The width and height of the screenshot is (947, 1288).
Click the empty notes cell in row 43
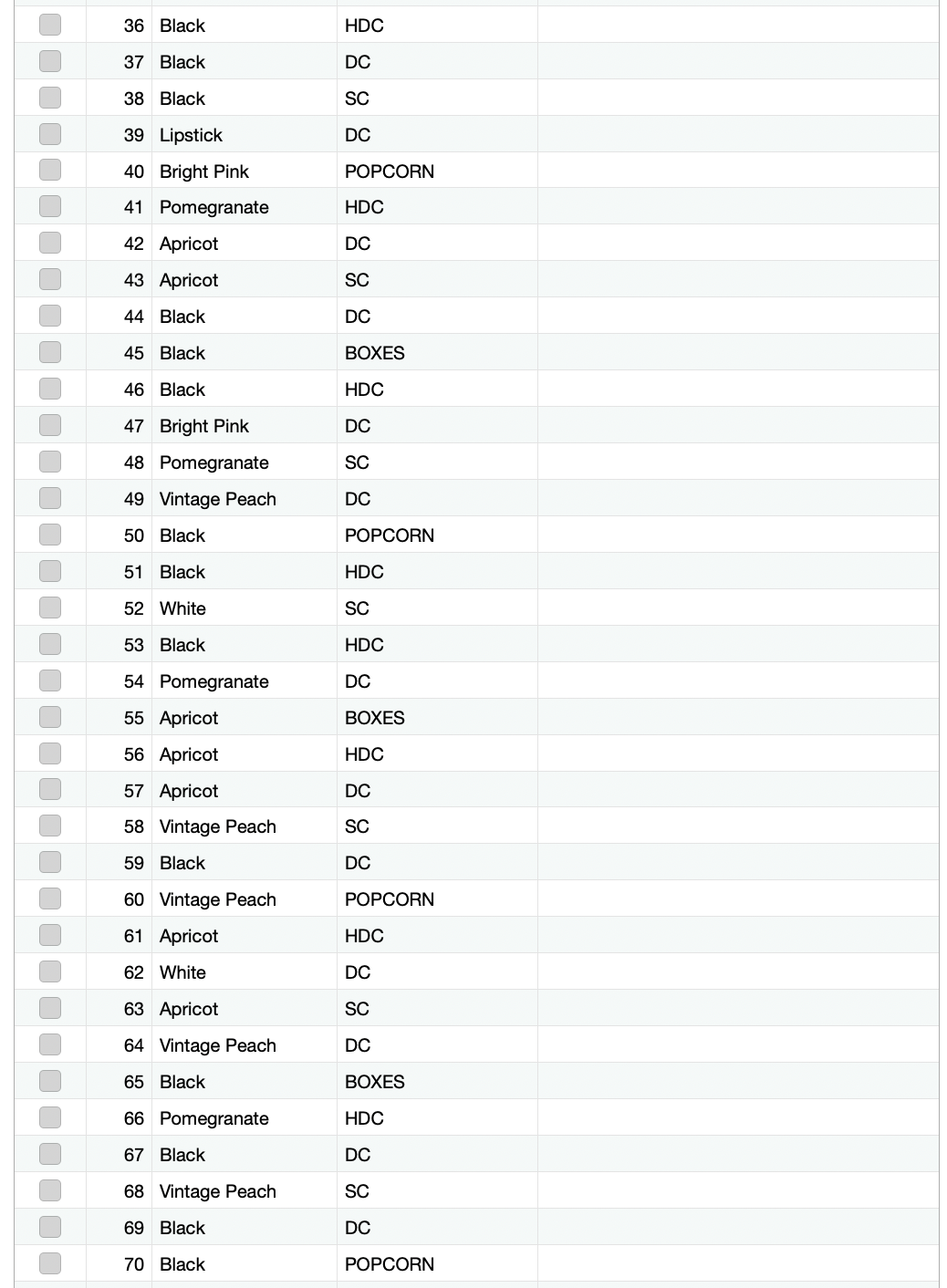(738, 280)
